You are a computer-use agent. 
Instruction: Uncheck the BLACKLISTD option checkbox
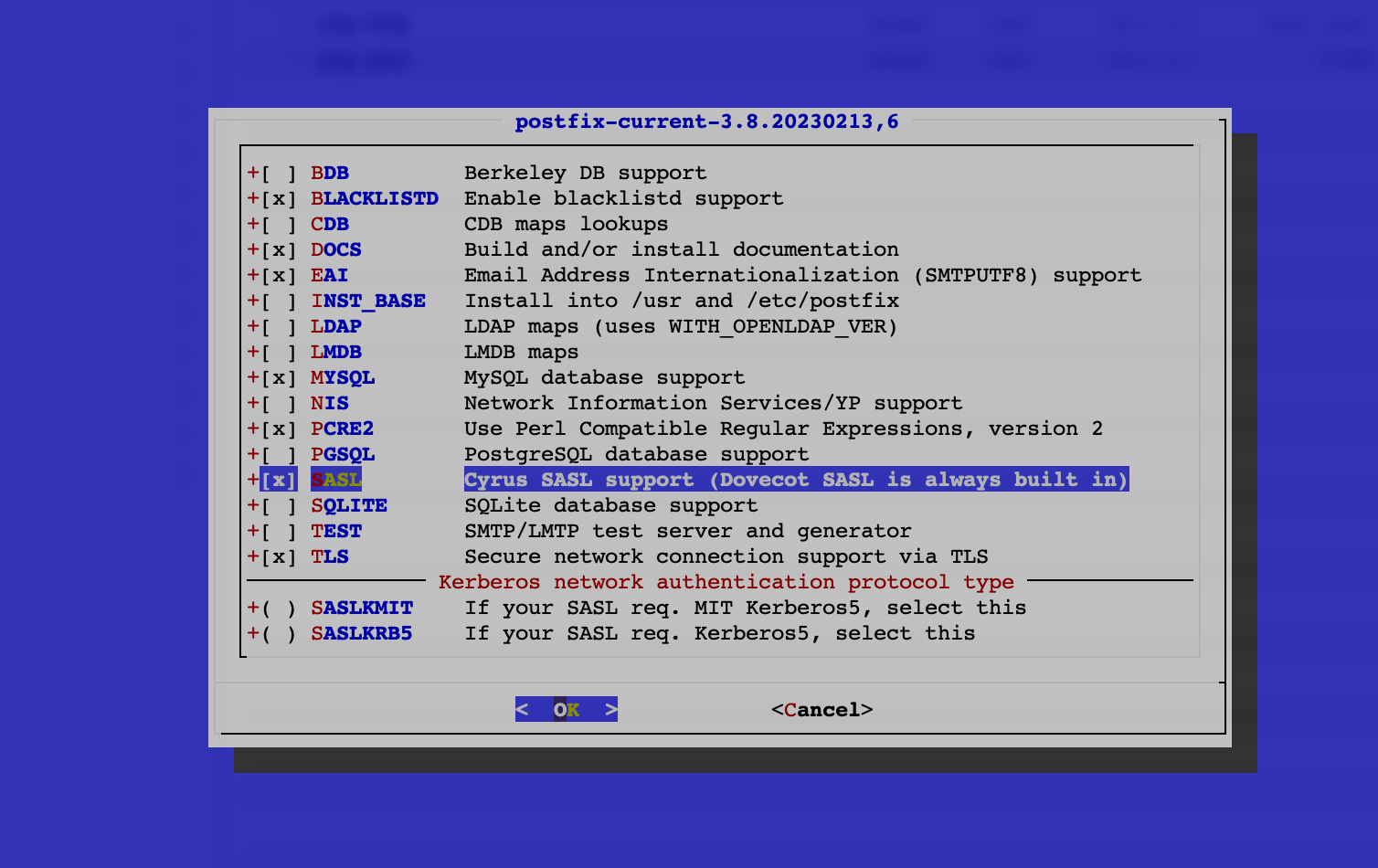[x=279, y=199]
